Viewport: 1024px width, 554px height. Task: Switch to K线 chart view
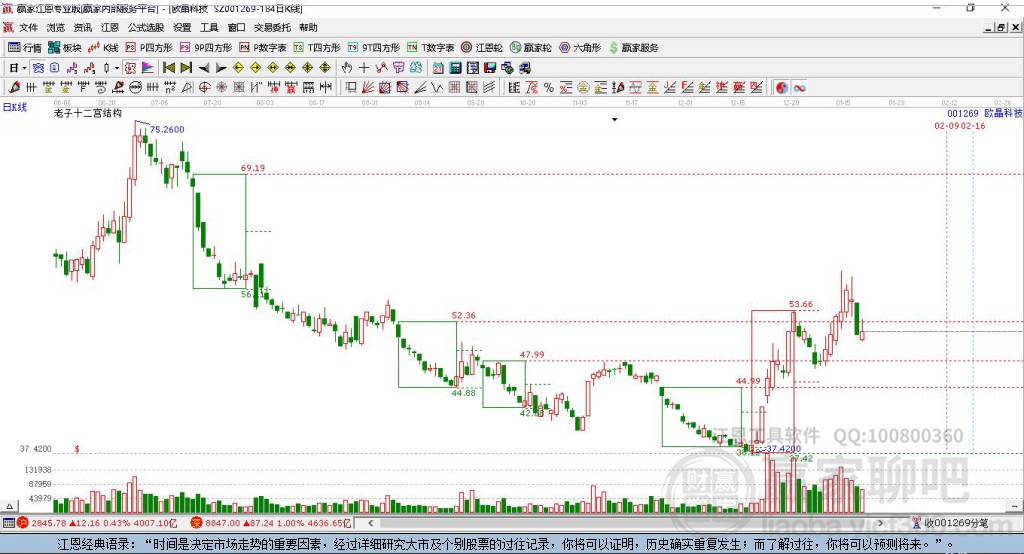103,48
